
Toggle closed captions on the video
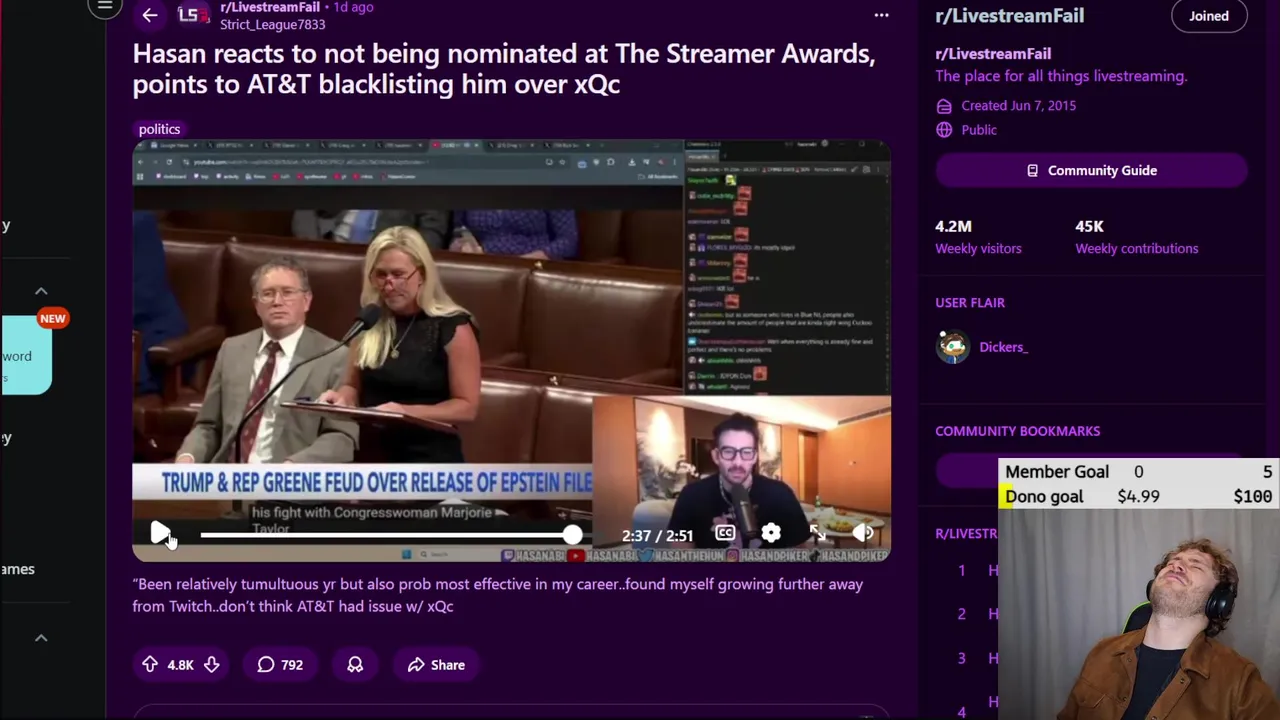tap(725, 534)
